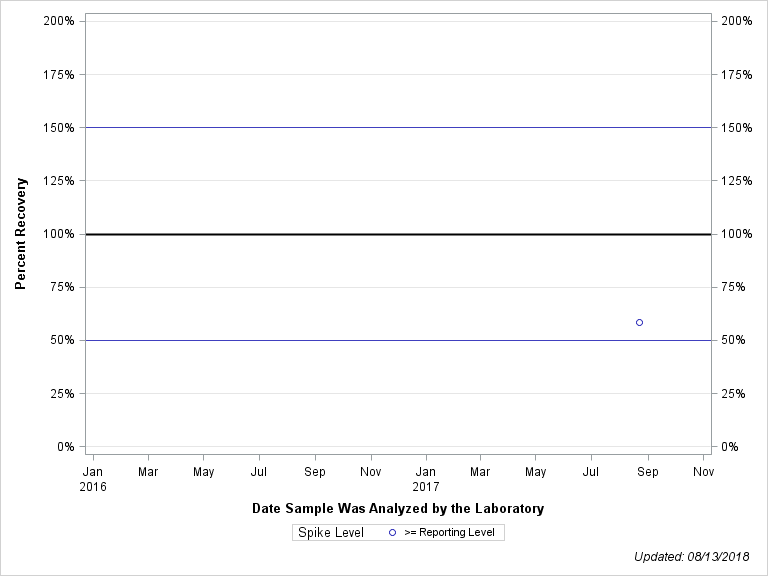Click the right axis '175%' label
Screen dimensions: 768x576
click(x=737, y=74)
